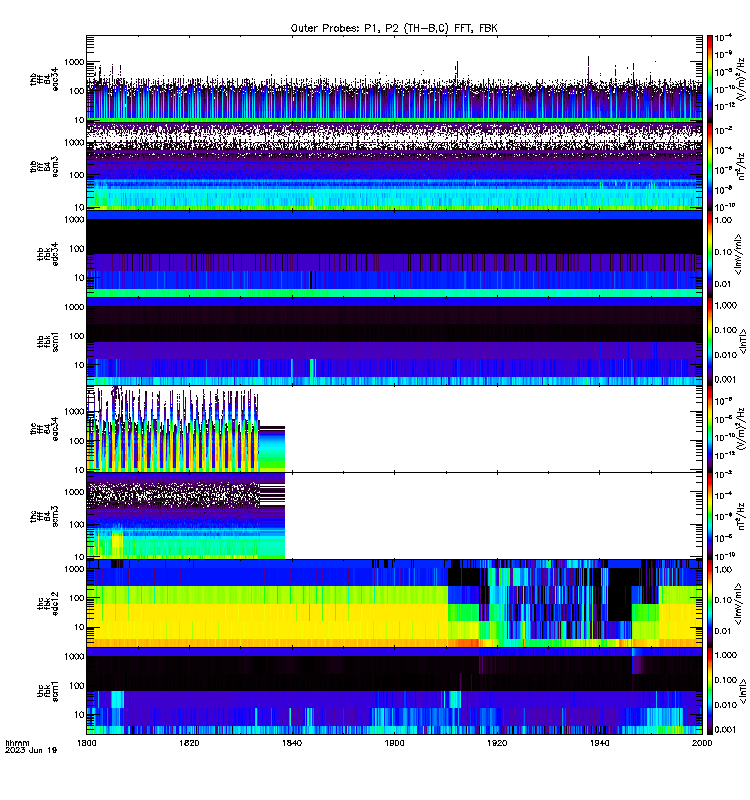The height and width of the screenshot is (800, 750).
Task: Click the thb fbk edc34 spectrogram panel
Action: pyautogui.click(x=394, y=254)
